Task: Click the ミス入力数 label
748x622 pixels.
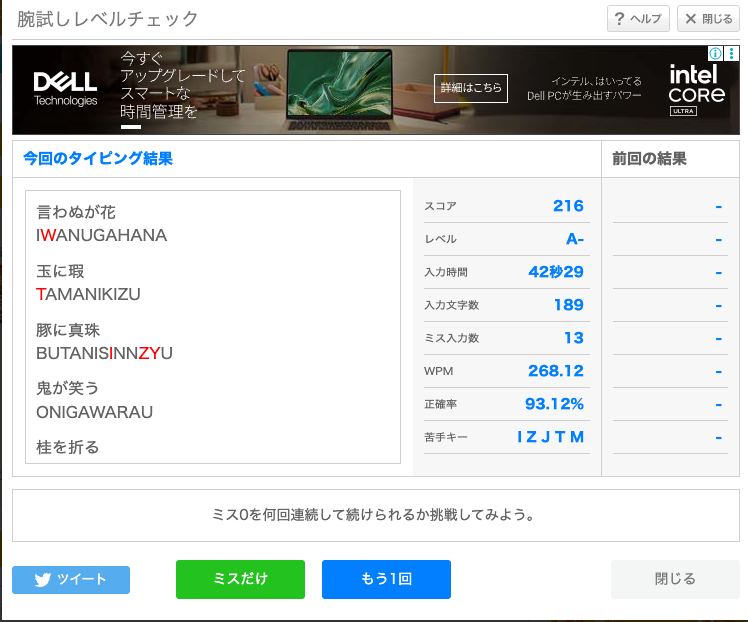Action: pos(451,338)
